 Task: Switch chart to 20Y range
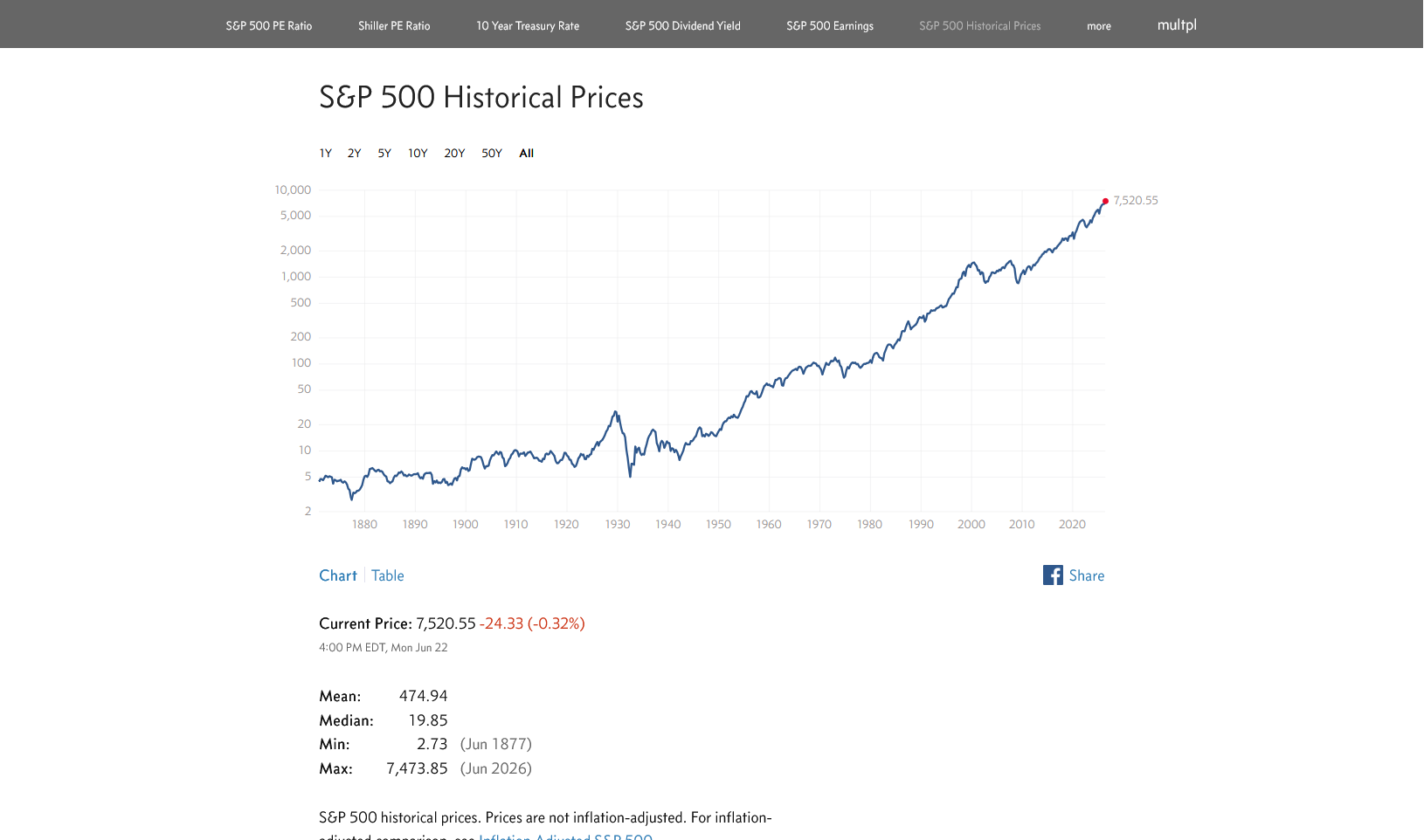[x=454, y=154]
